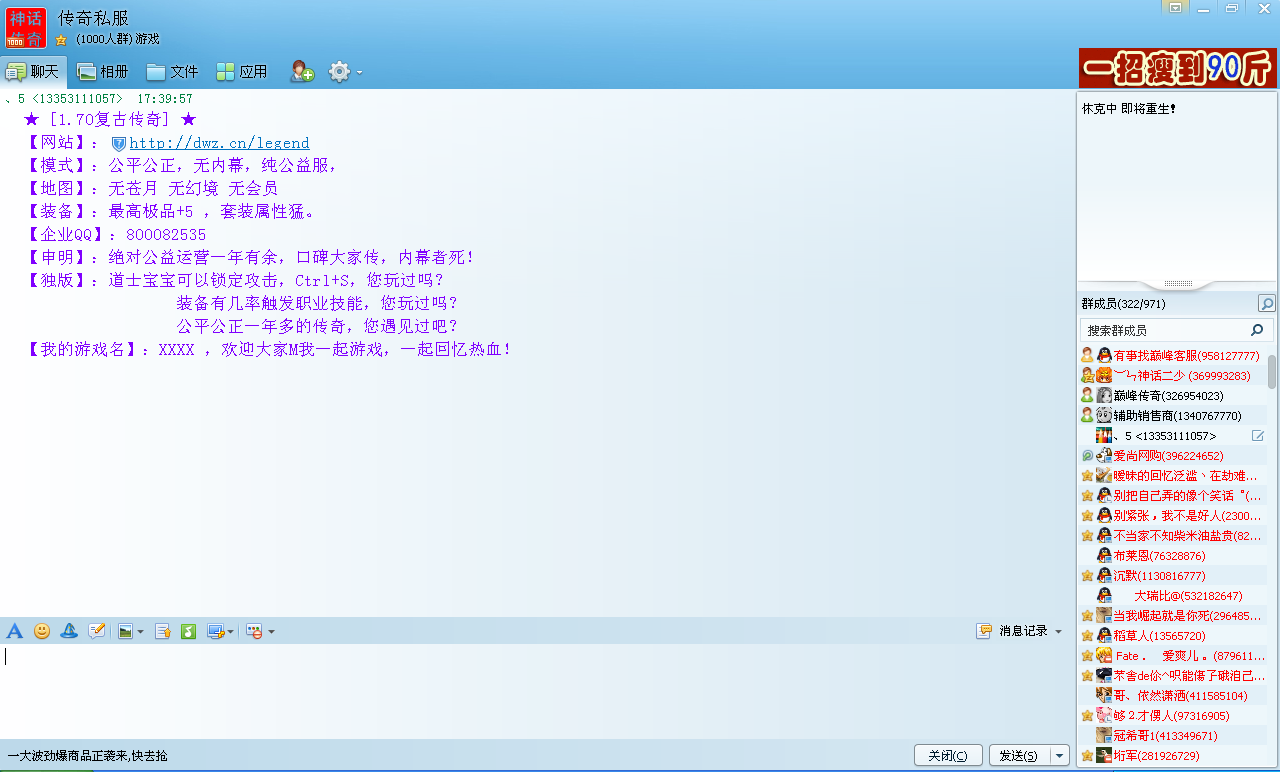
Task: Select member 当我崛起就是你死
Action: click(1172, 615)
